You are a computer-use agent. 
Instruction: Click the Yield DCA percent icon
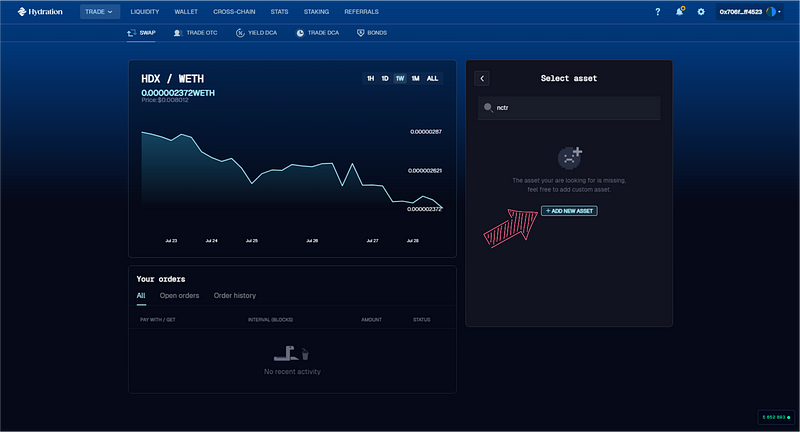coord(240,33)
